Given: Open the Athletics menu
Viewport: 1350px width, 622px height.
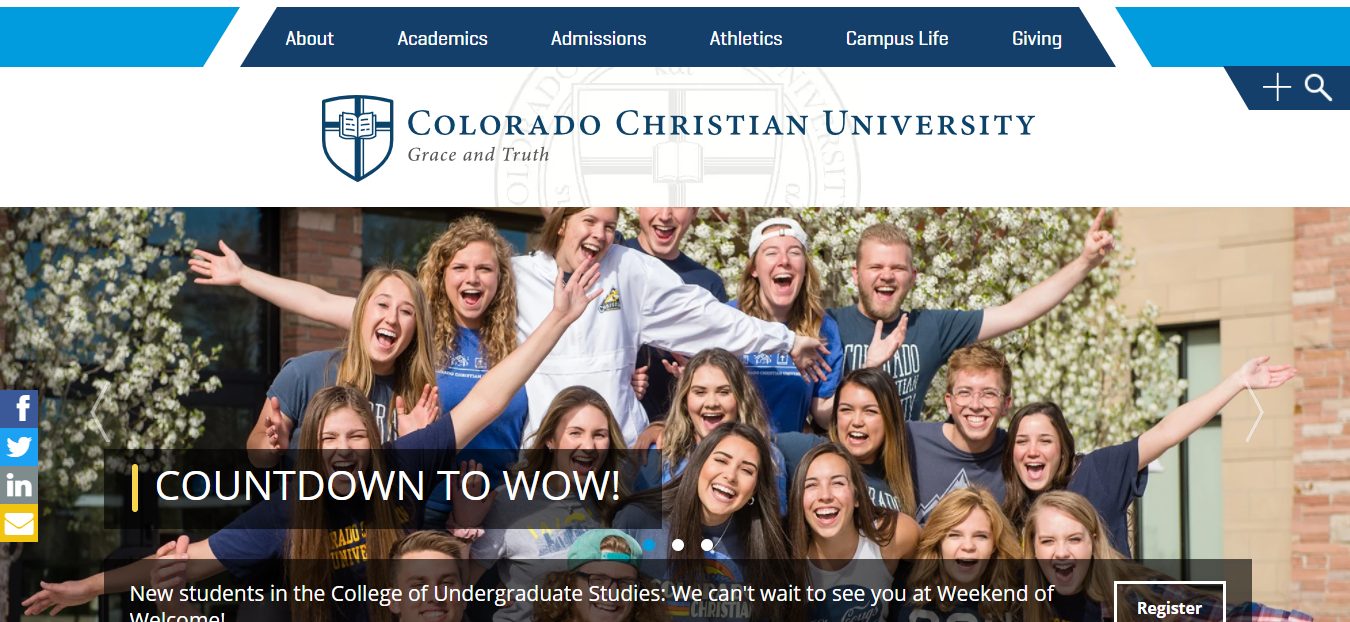Looking at the screenshot, I should click(x=746, y=39).
